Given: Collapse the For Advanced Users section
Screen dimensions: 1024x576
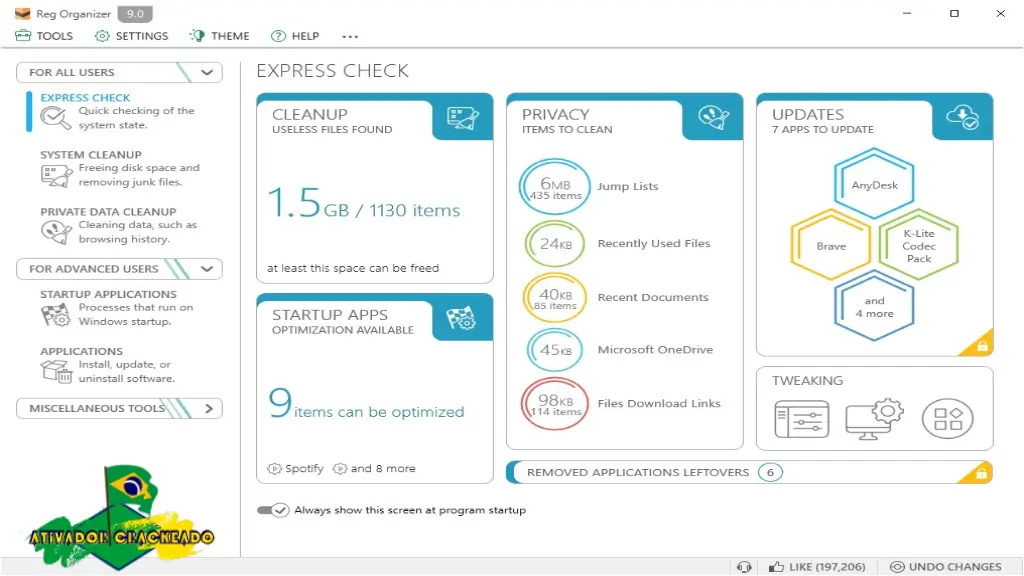Looking at the screenshot, I should click(x=207, y=269).
